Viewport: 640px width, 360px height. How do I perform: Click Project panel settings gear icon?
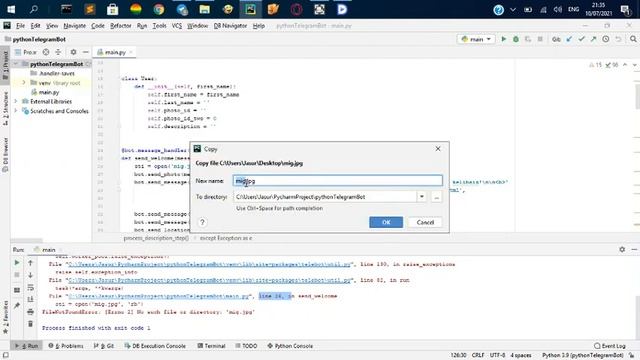[73, 52]
